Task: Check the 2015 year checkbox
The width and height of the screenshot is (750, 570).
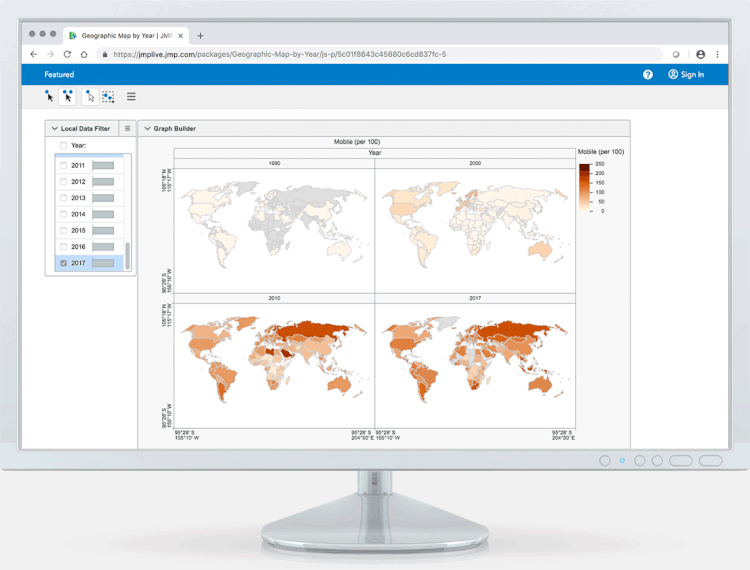Action: pos(64,230)
